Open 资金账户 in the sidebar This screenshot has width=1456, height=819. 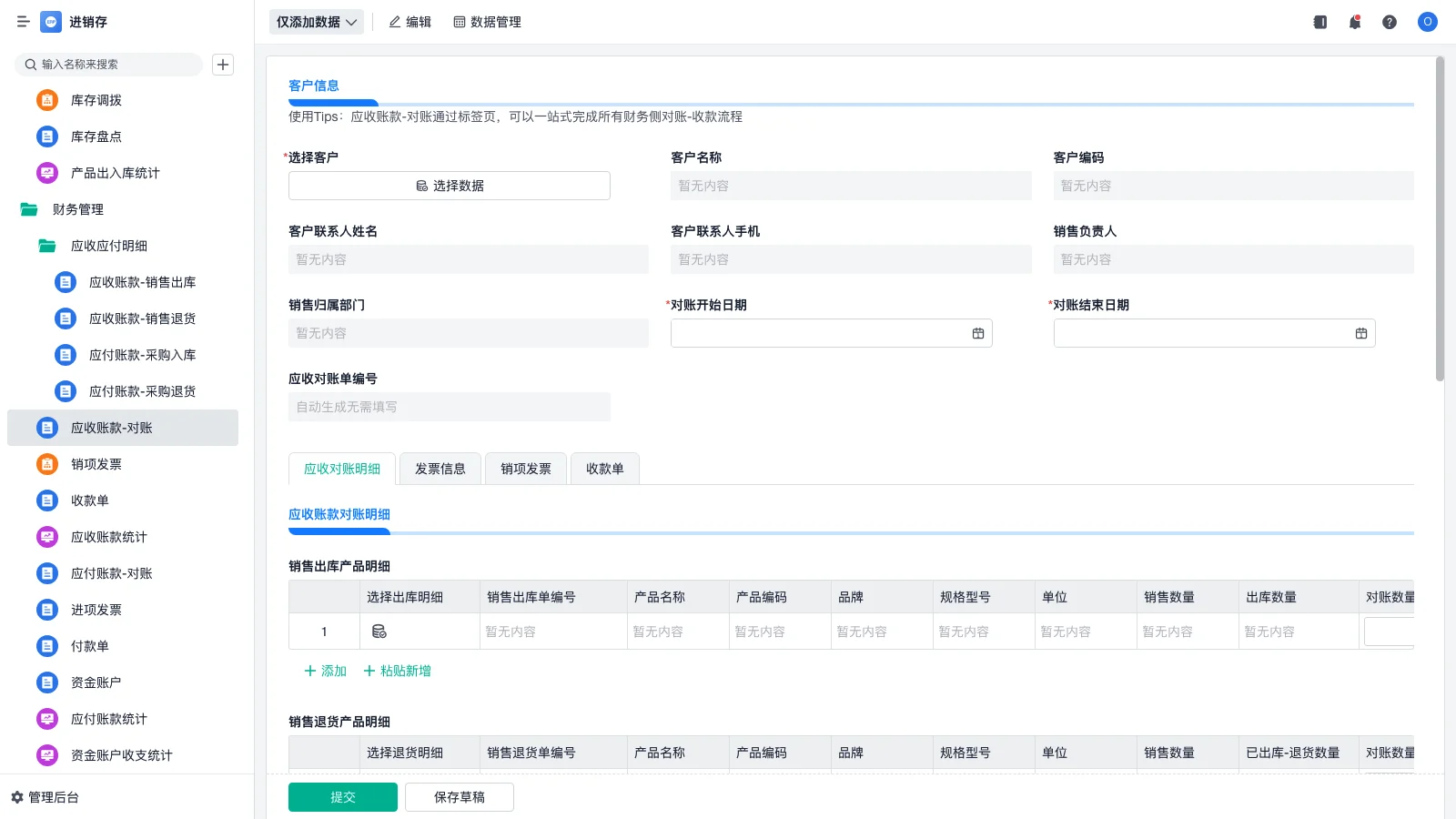click(x=123, y=682)
